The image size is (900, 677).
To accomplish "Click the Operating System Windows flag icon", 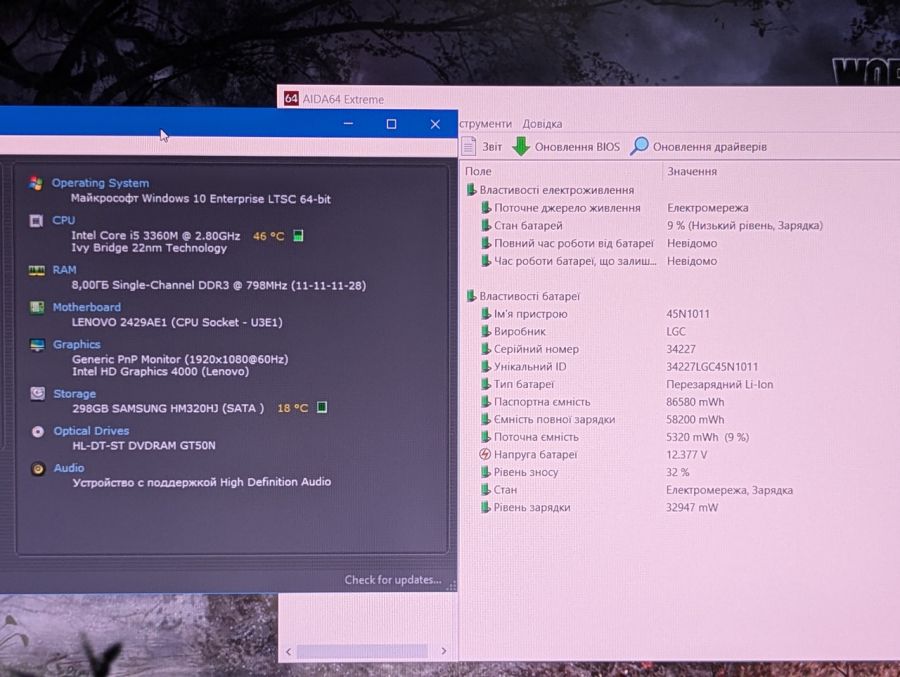I will click(36, 183).
